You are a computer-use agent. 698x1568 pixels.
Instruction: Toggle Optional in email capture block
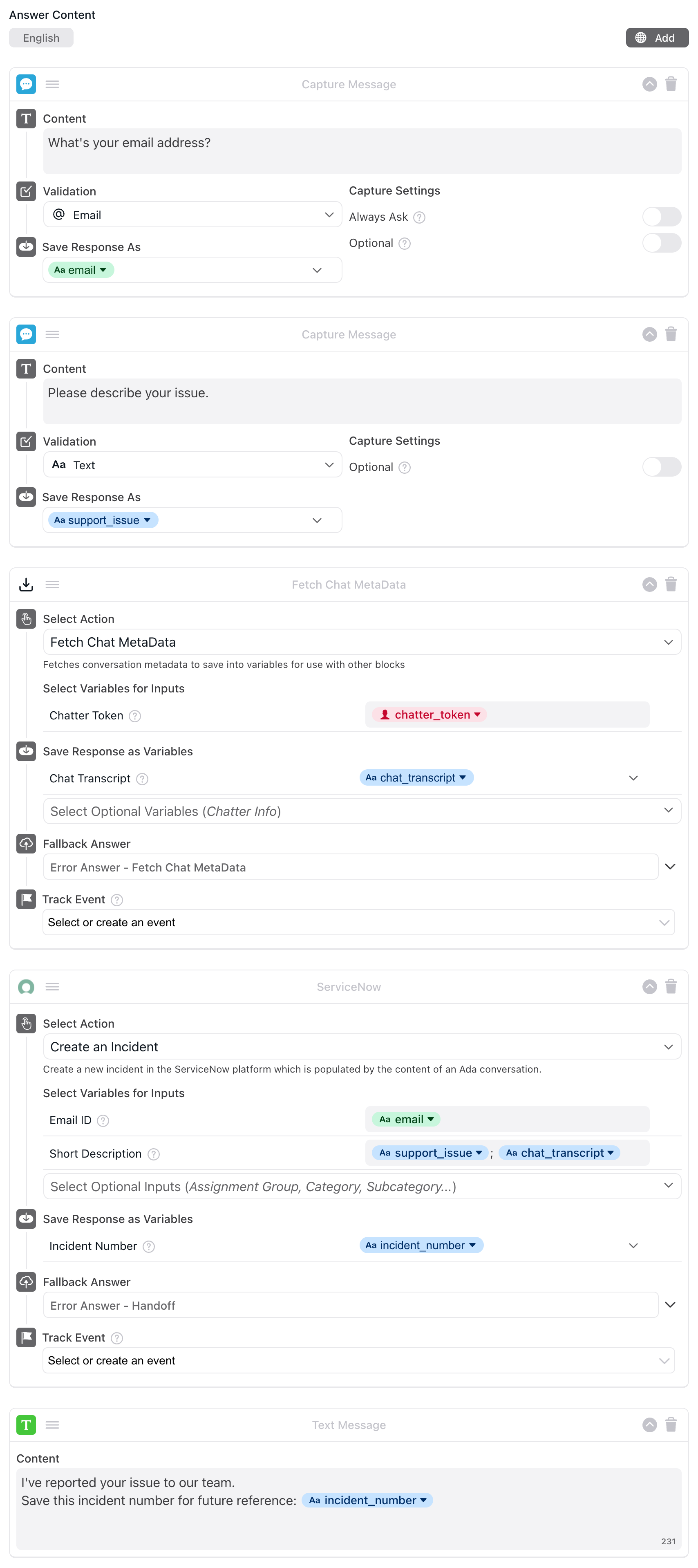(662, 243)
